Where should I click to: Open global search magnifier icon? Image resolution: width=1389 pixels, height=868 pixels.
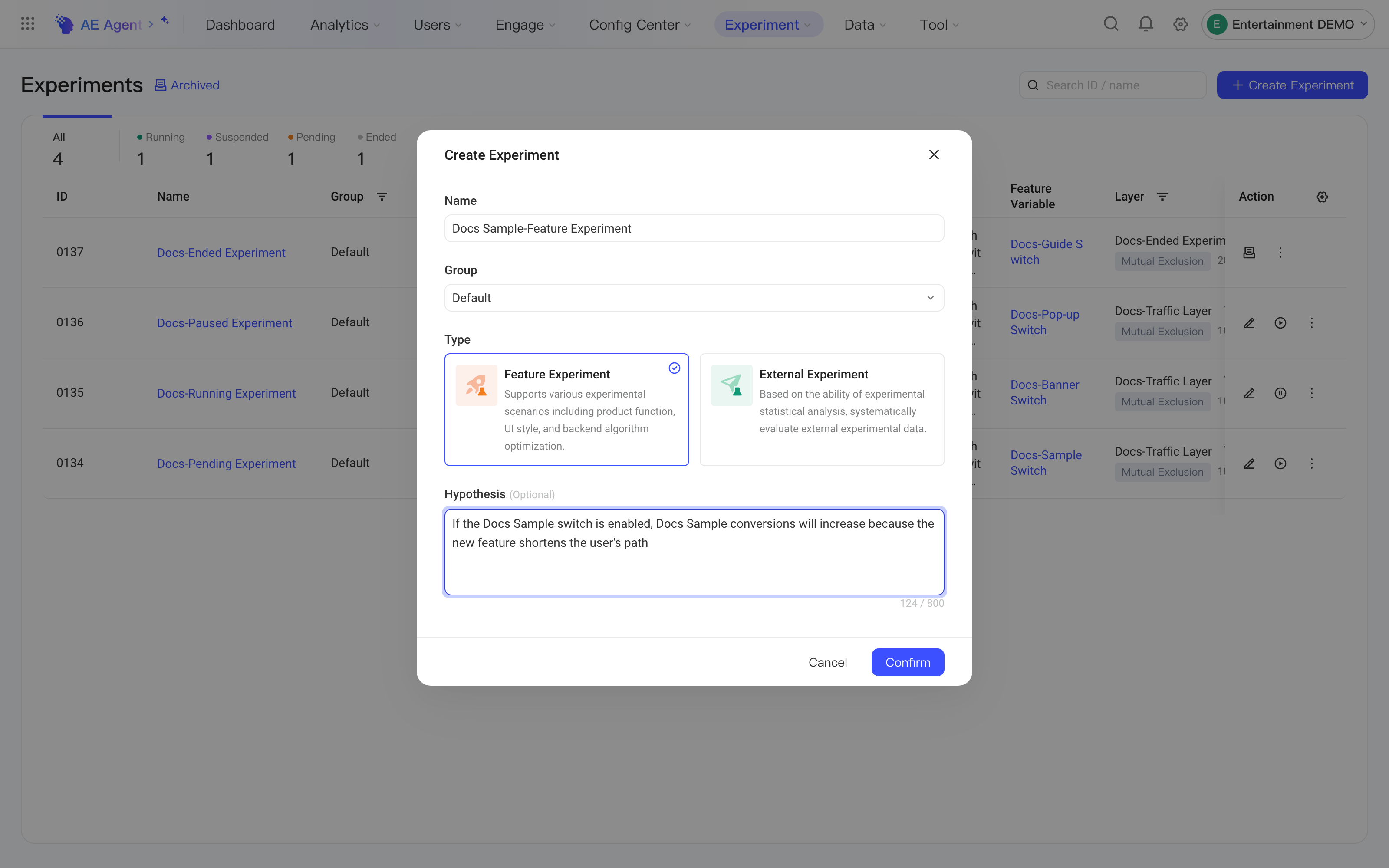point(1111,24)
